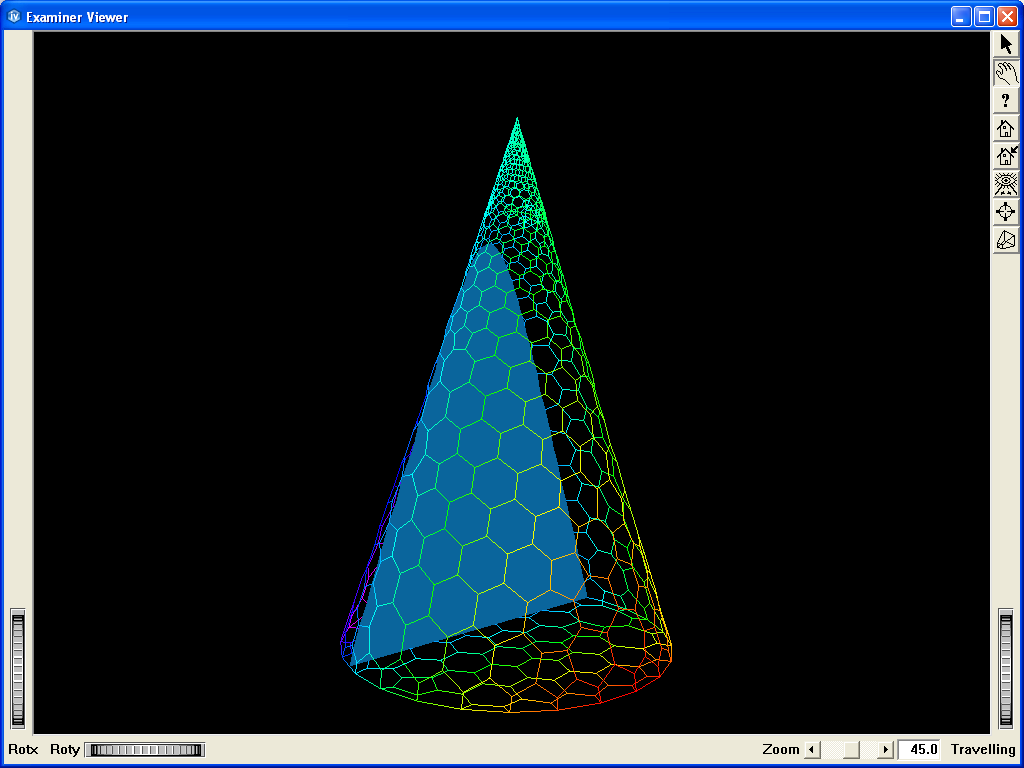Click the Zoom value field showing 45.0
This screenshot has width=1024, height=768.
point(919,750)
